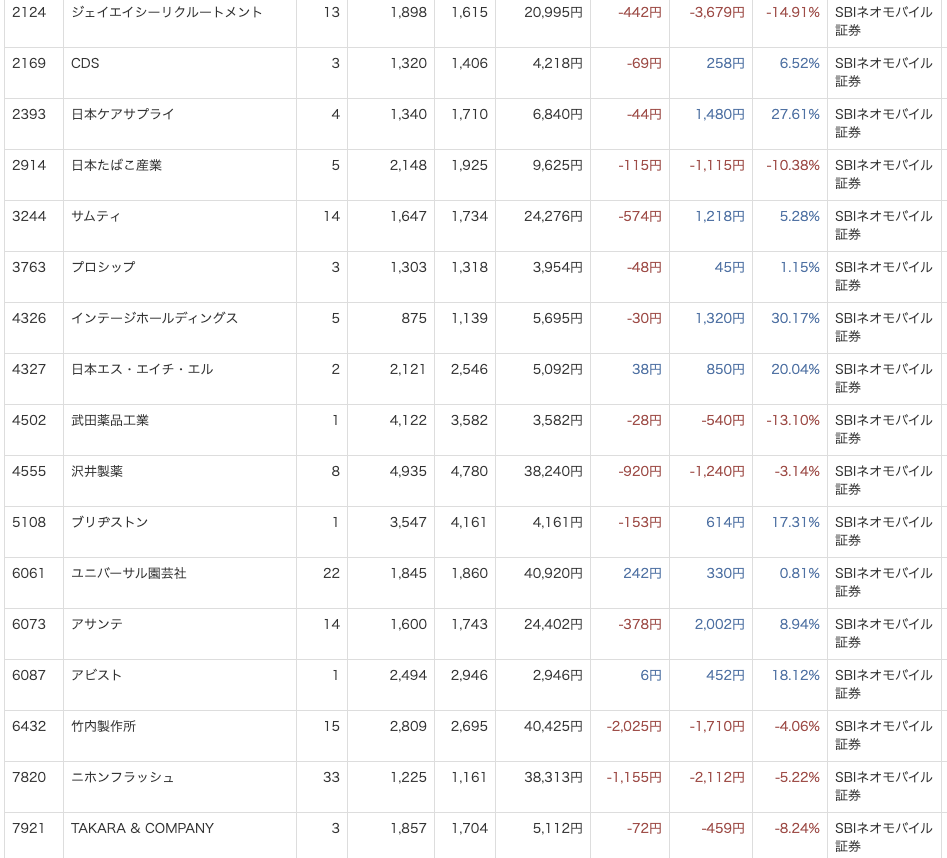The width and height of the screenshot is (947, 858).
Task: Click 武田薬品工業 company name
Action: pos(110,420)
